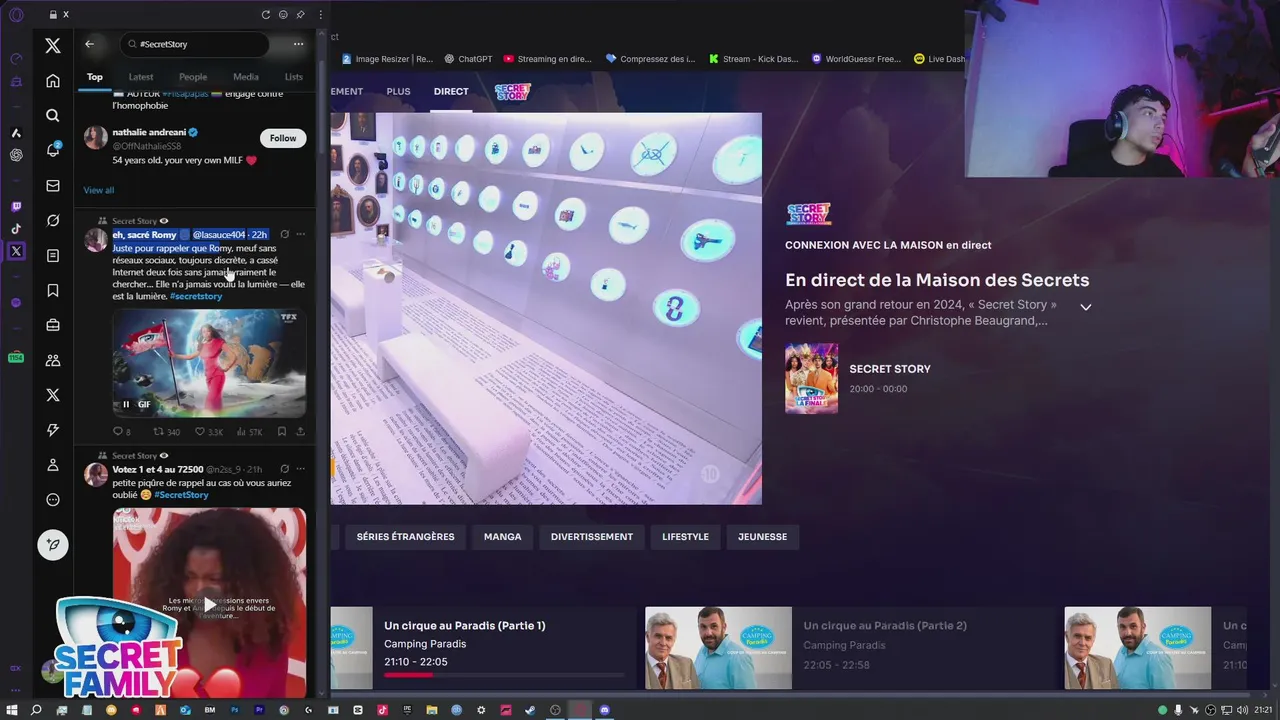1280x720 pixels.
Task: Click the View all link
Action: pos(98,190)
